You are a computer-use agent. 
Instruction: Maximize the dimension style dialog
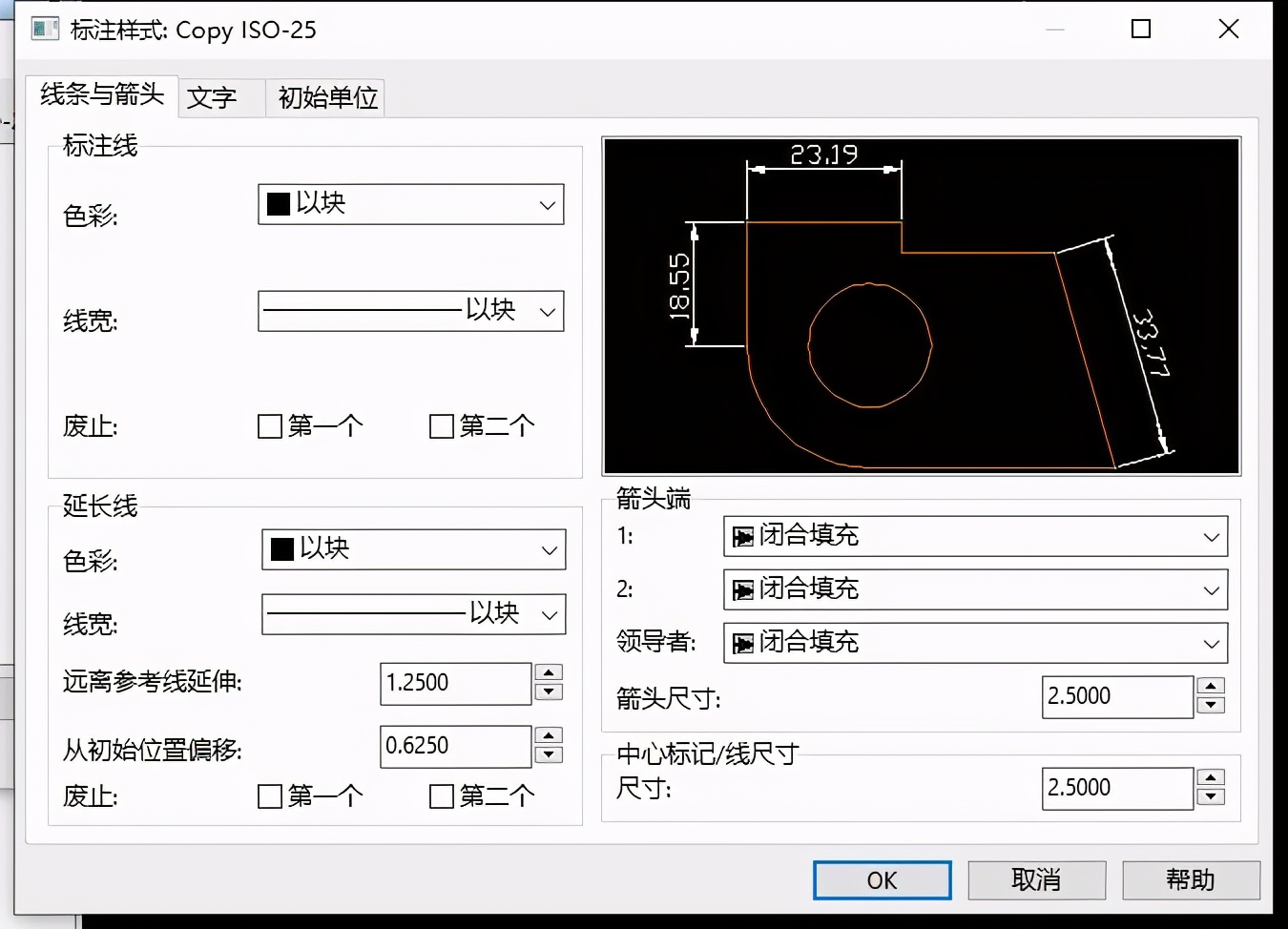click(x=1141, y=30)
